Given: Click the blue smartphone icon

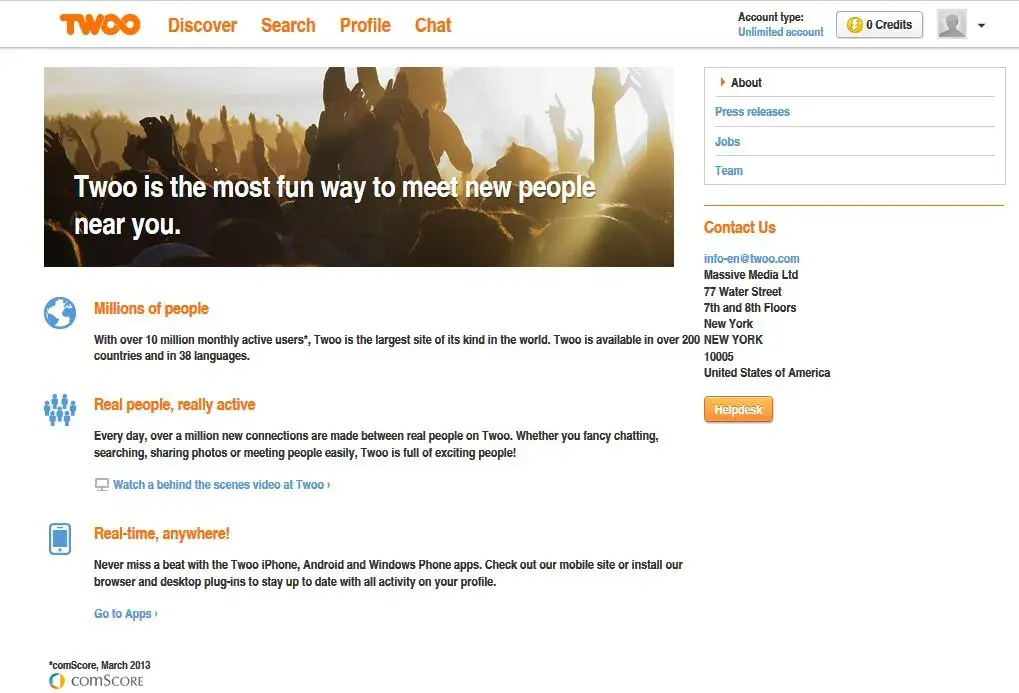Looking at the screenshot, I should [60, 538].
